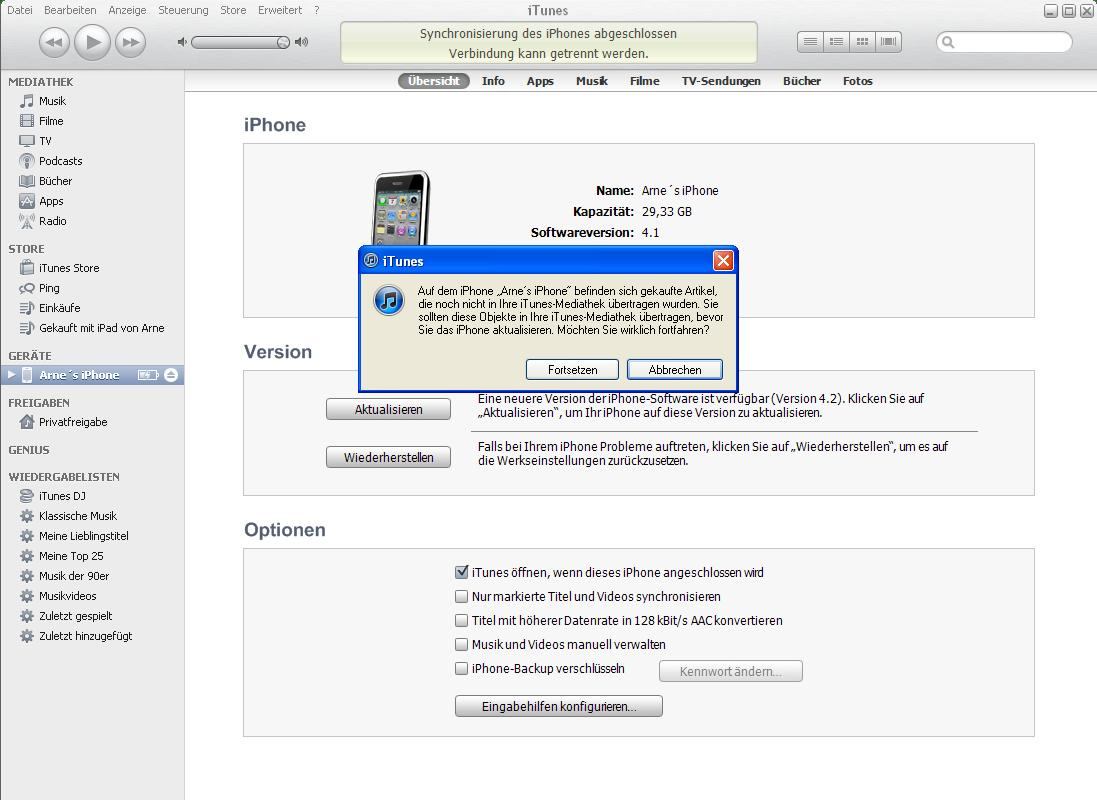Click Abbrechen in the dialog
Image resolution: width=1097 pixels, height=800 pixels.
[675, 370]
